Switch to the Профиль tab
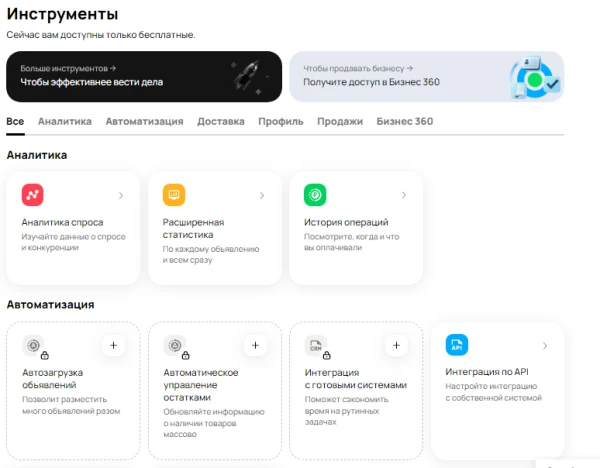 [x=280, y=122]
